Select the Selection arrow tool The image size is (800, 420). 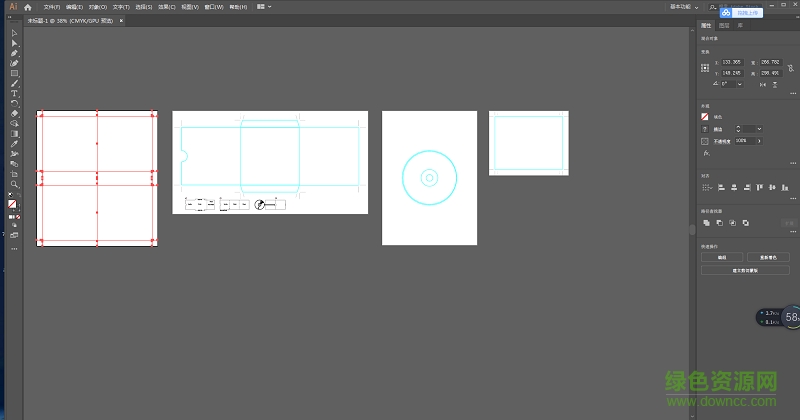[x=14, y=34]
